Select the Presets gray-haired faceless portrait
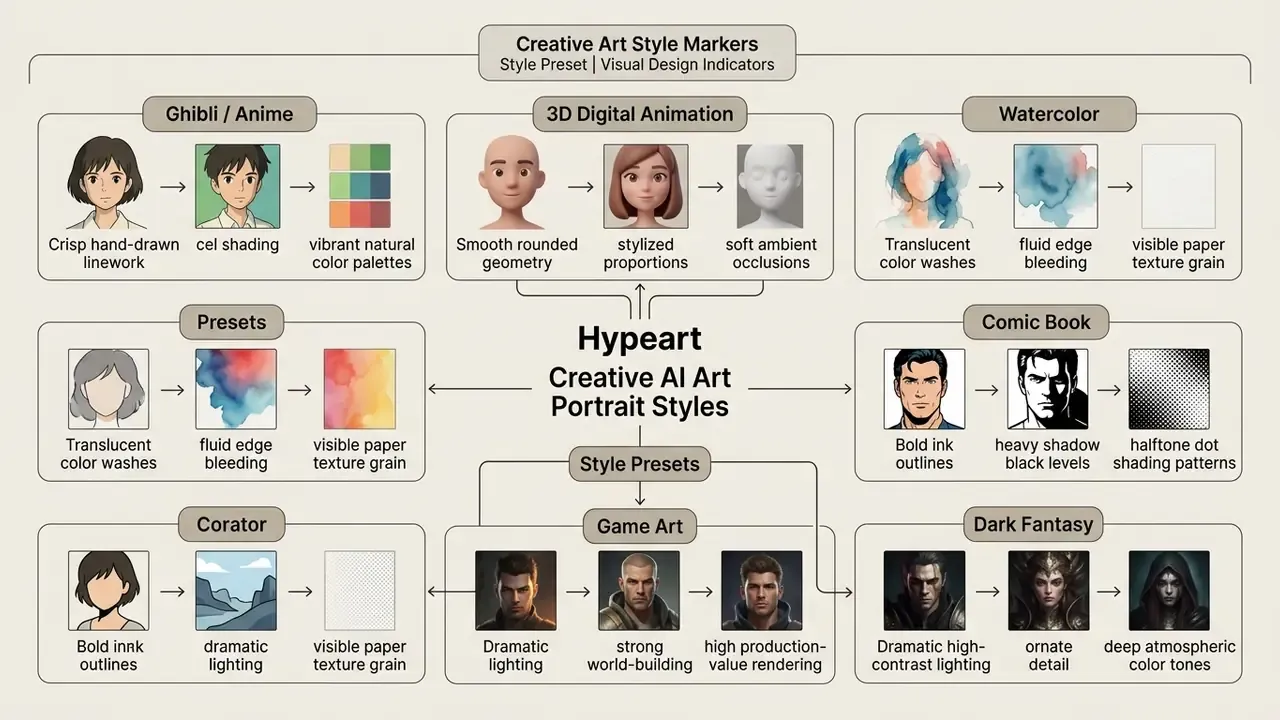 click(108, 389)
